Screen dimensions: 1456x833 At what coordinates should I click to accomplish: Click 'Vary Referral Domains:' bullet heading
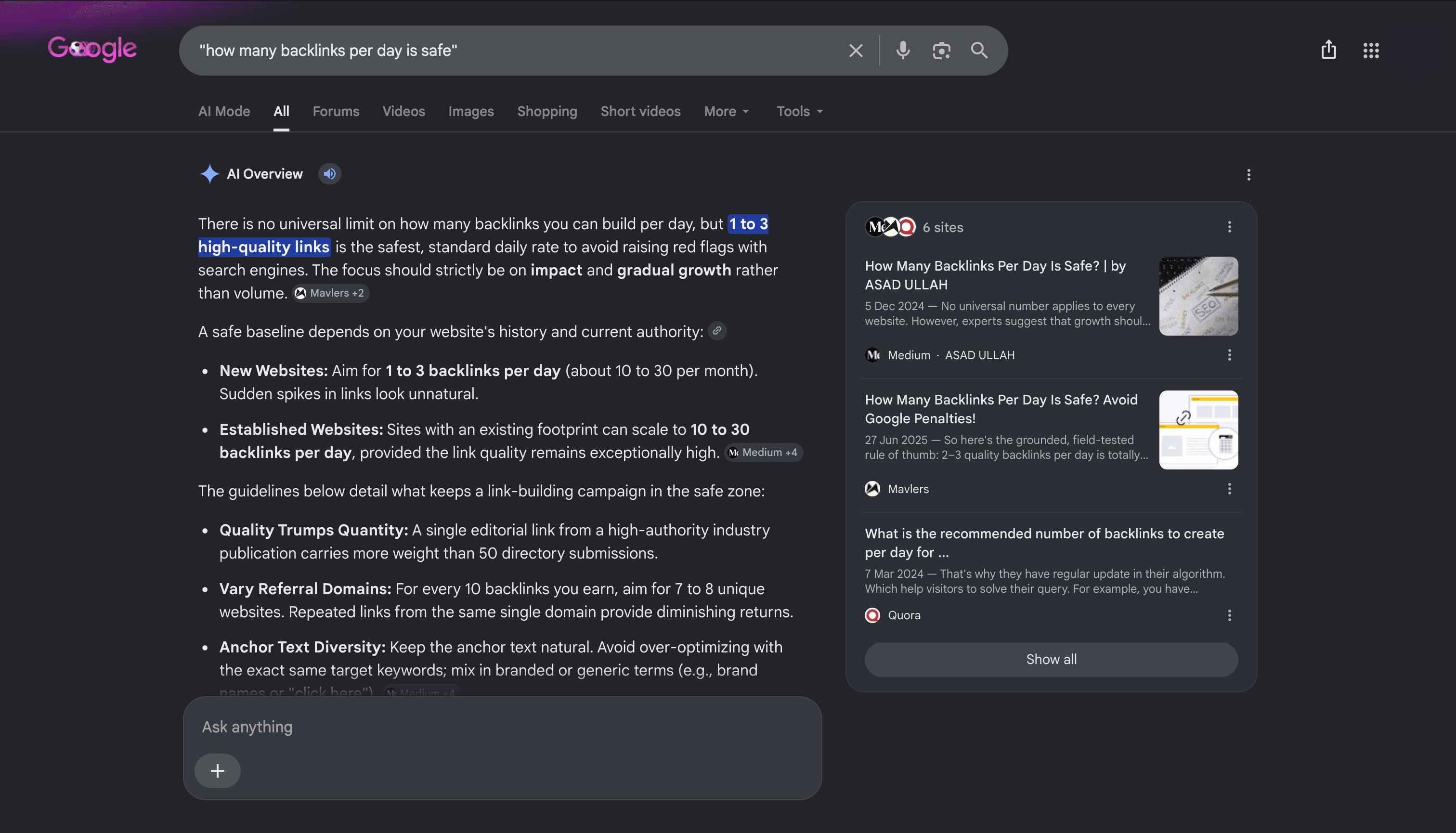pos(306,589)
